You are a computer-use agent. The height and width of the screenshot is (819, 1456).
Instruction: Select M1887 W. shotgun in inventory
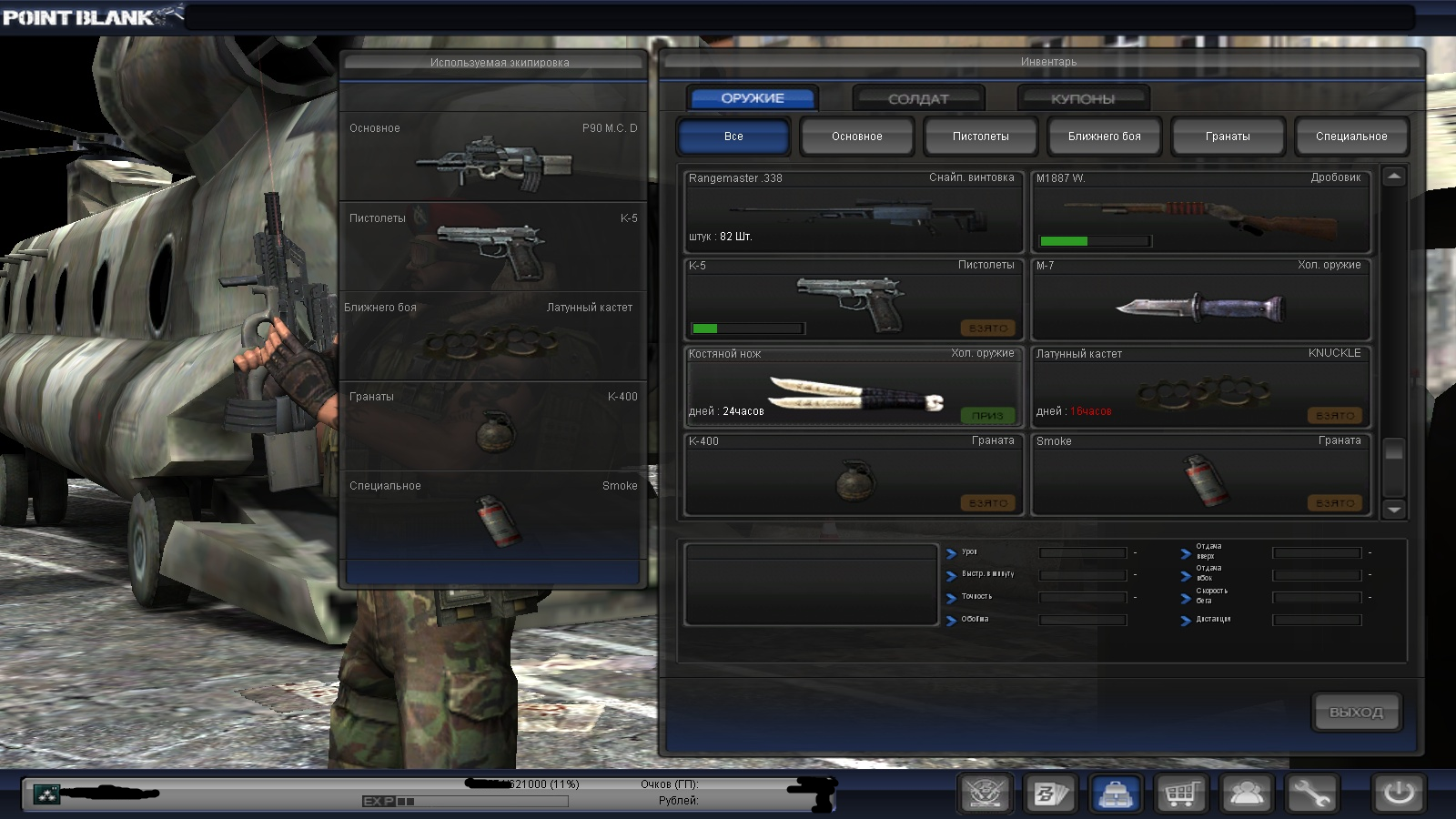click(x=1200, y=211)
